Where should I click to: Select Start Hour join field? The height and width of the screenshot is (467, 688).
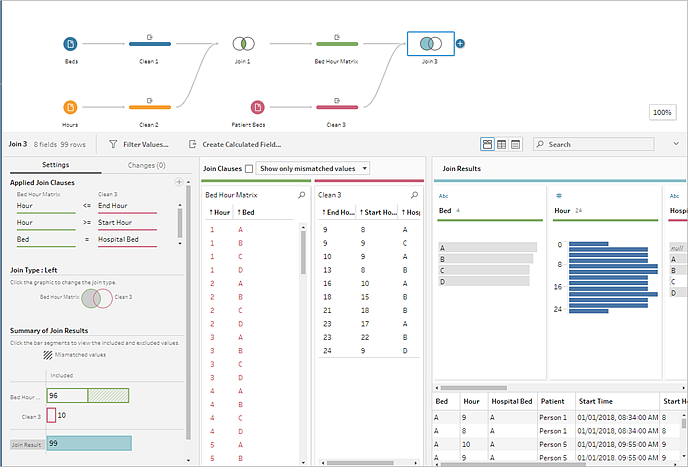click(127, 223)
